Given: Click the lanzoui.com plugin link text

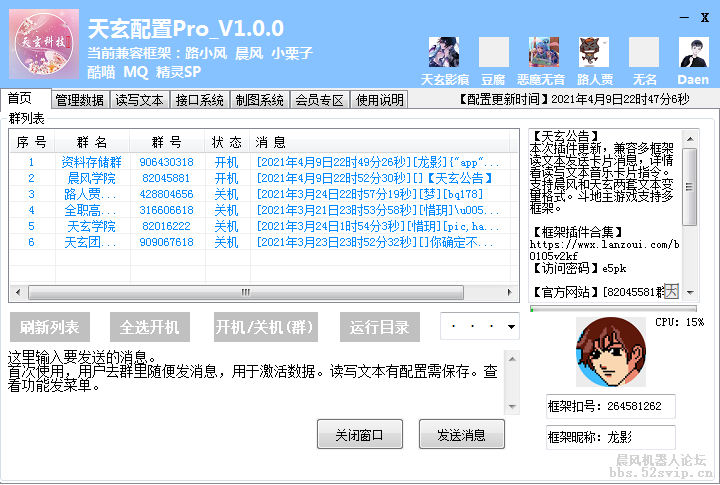Looking at the screenshot, I should tap(604, 250).
